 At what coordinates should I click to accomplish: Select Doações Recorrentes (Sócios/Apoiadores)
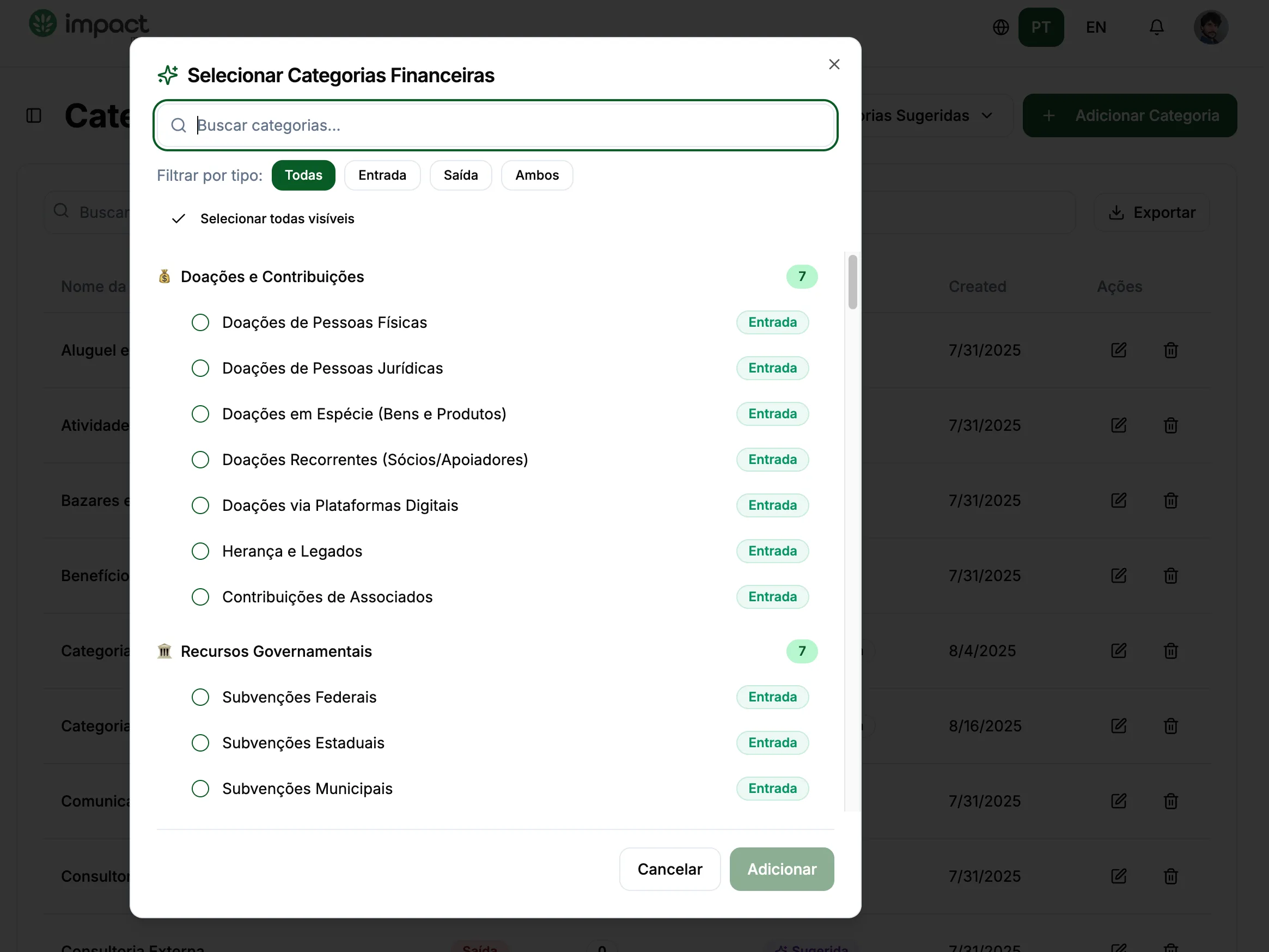tap(200, 460)
